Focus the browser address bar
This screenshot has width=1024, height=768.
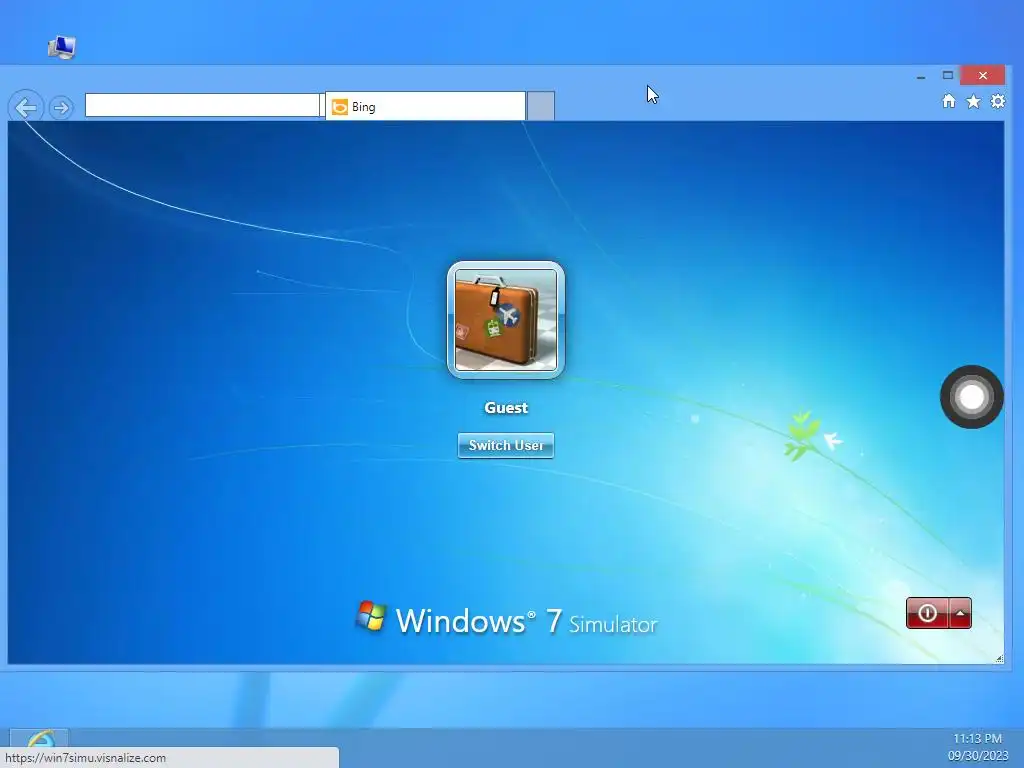click(202, 105)
